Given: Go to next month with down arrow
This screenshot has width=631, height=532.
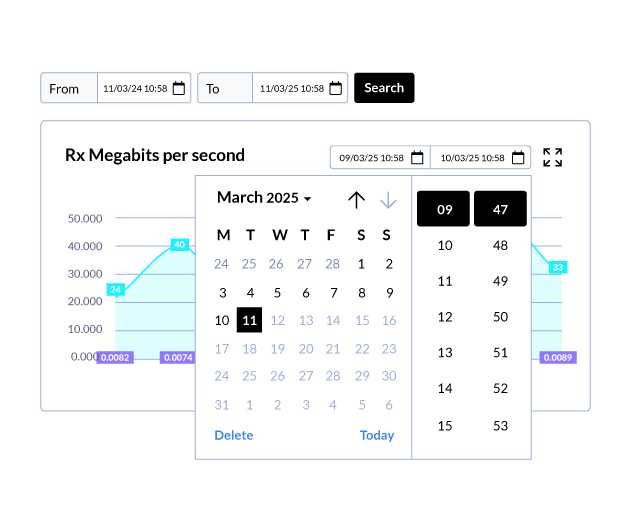Looking at the screenshot, I should [x=388, y=200].
